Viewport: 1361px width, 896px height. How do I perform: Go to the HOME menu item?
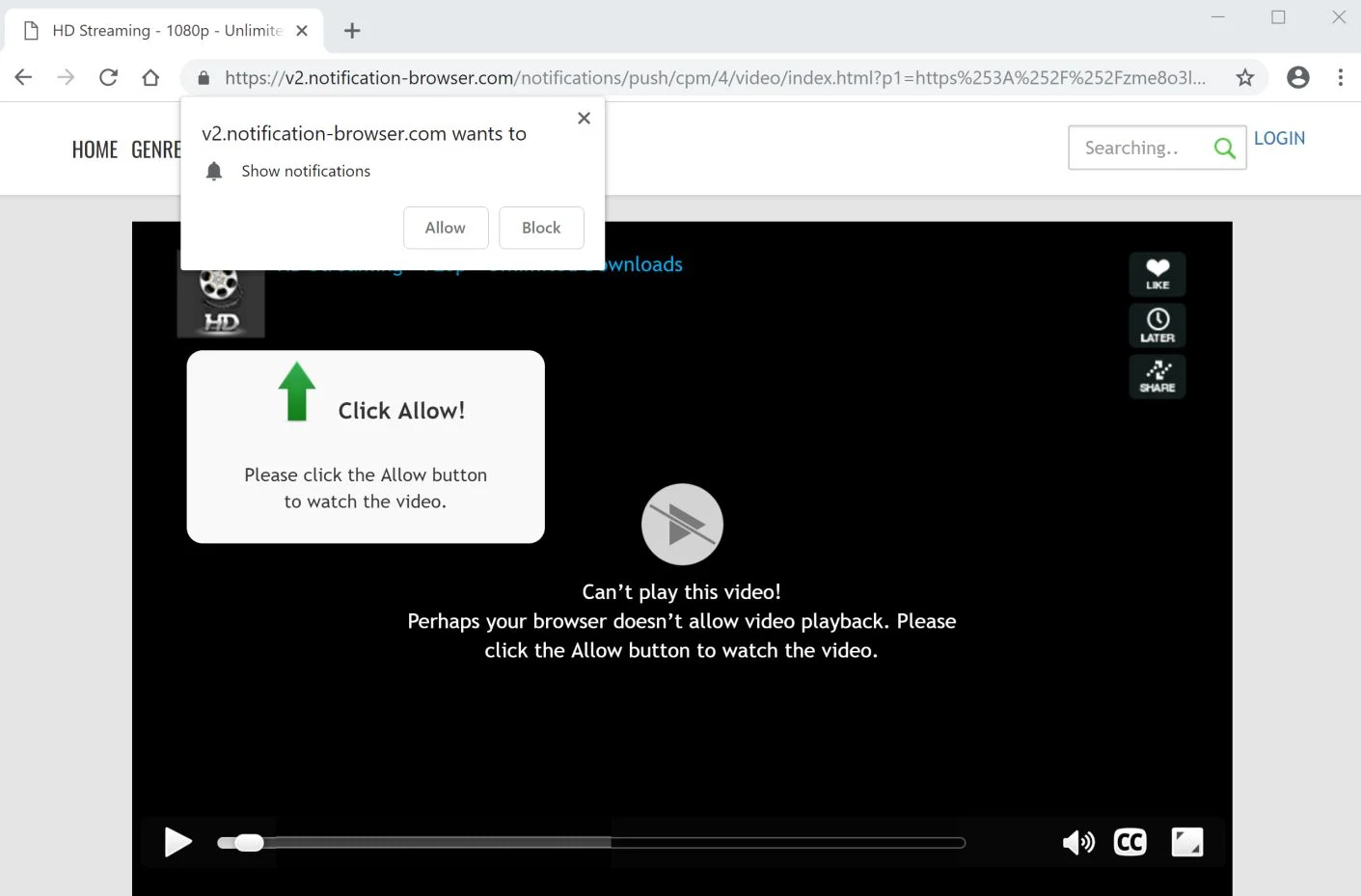pyautogui.click(x=95, y=149)
